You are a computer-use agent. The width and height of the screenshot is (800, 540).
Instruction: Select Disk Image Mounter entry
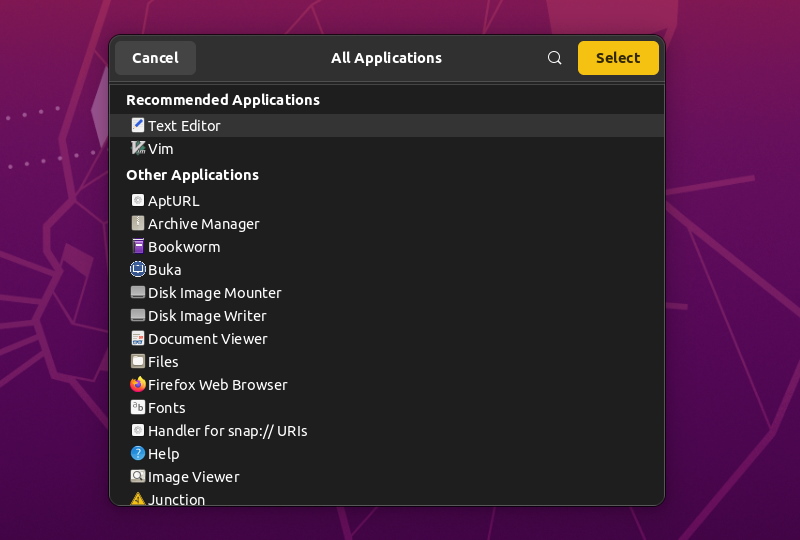point(214,293)
